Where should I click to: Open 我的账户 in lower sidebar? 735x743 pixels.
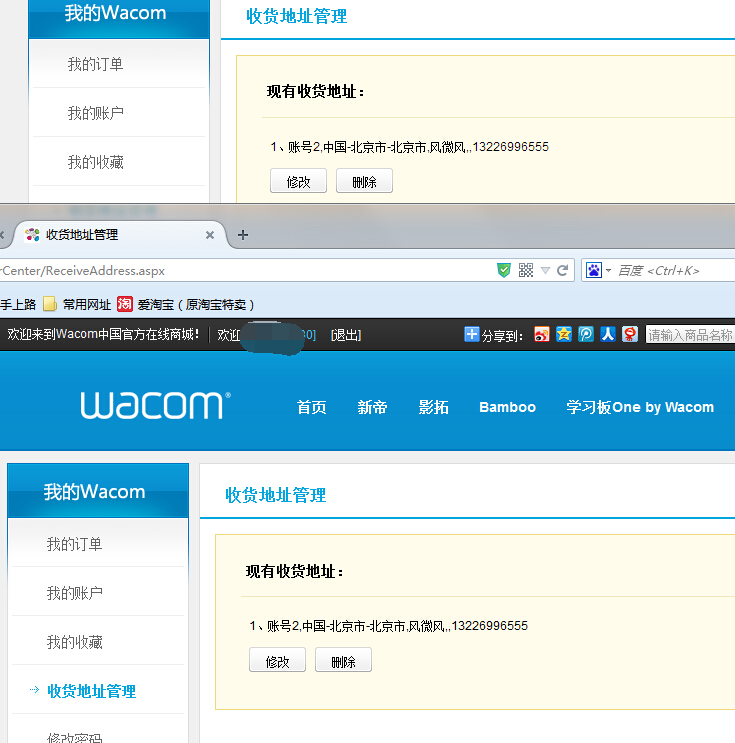coord(74,593)
